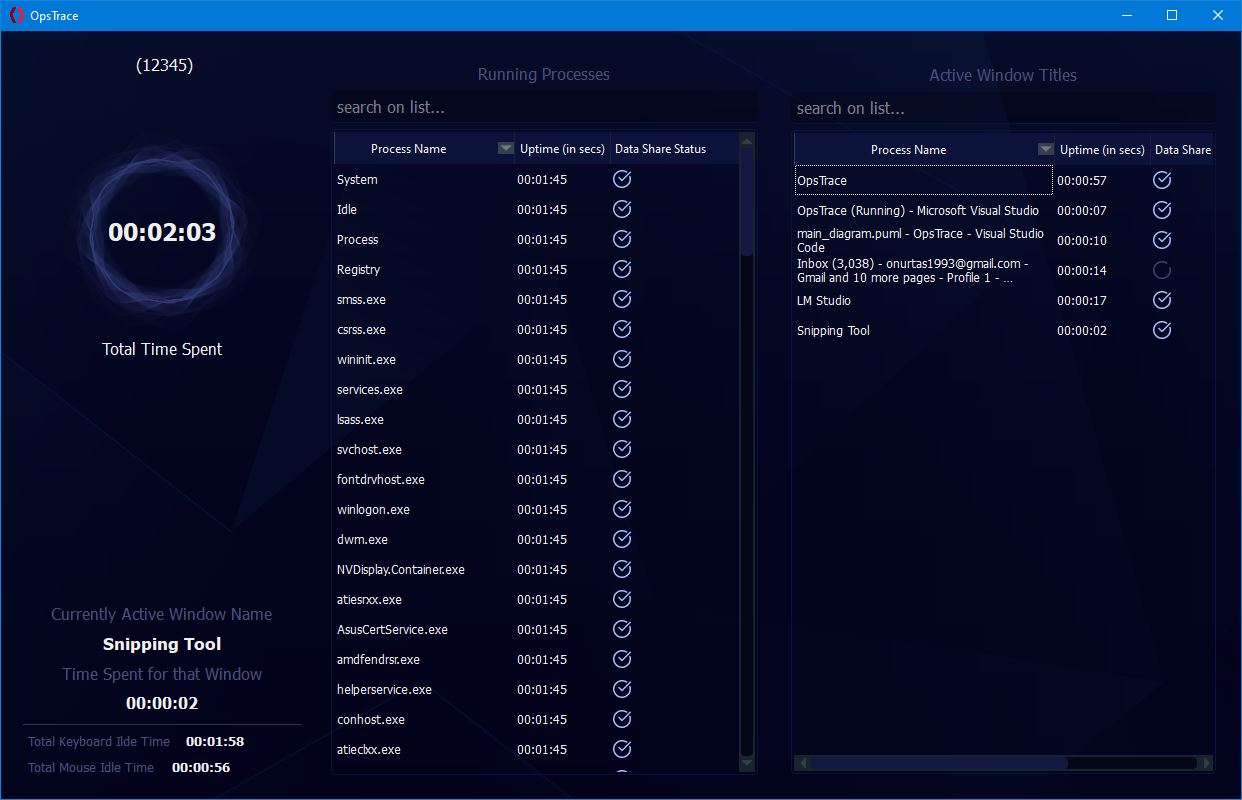Click data share status icon for lsass.exe
This screenshot has width=1242, height=800.
pos(622,419)
